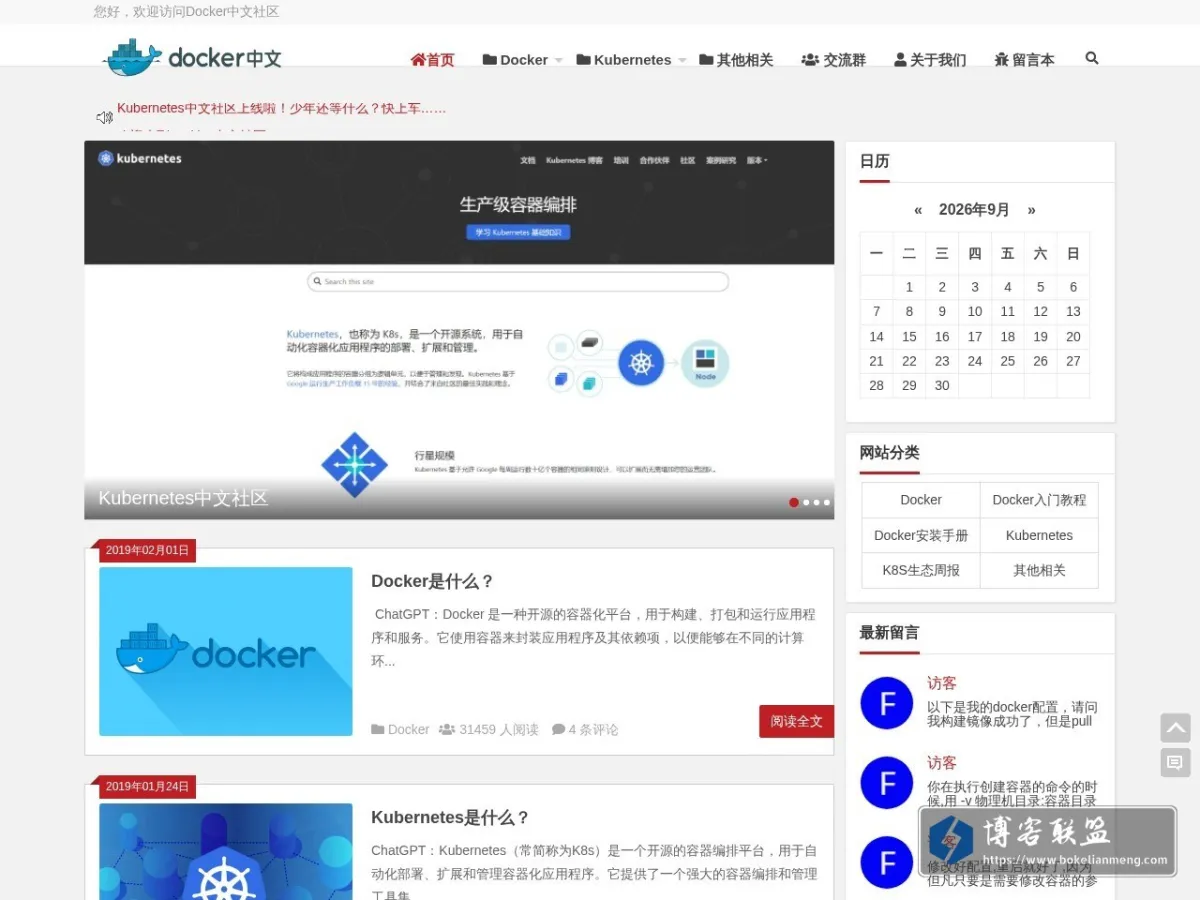Select day 30 in the calendar
Screen dimensions: 1200x900
point(942,386)
